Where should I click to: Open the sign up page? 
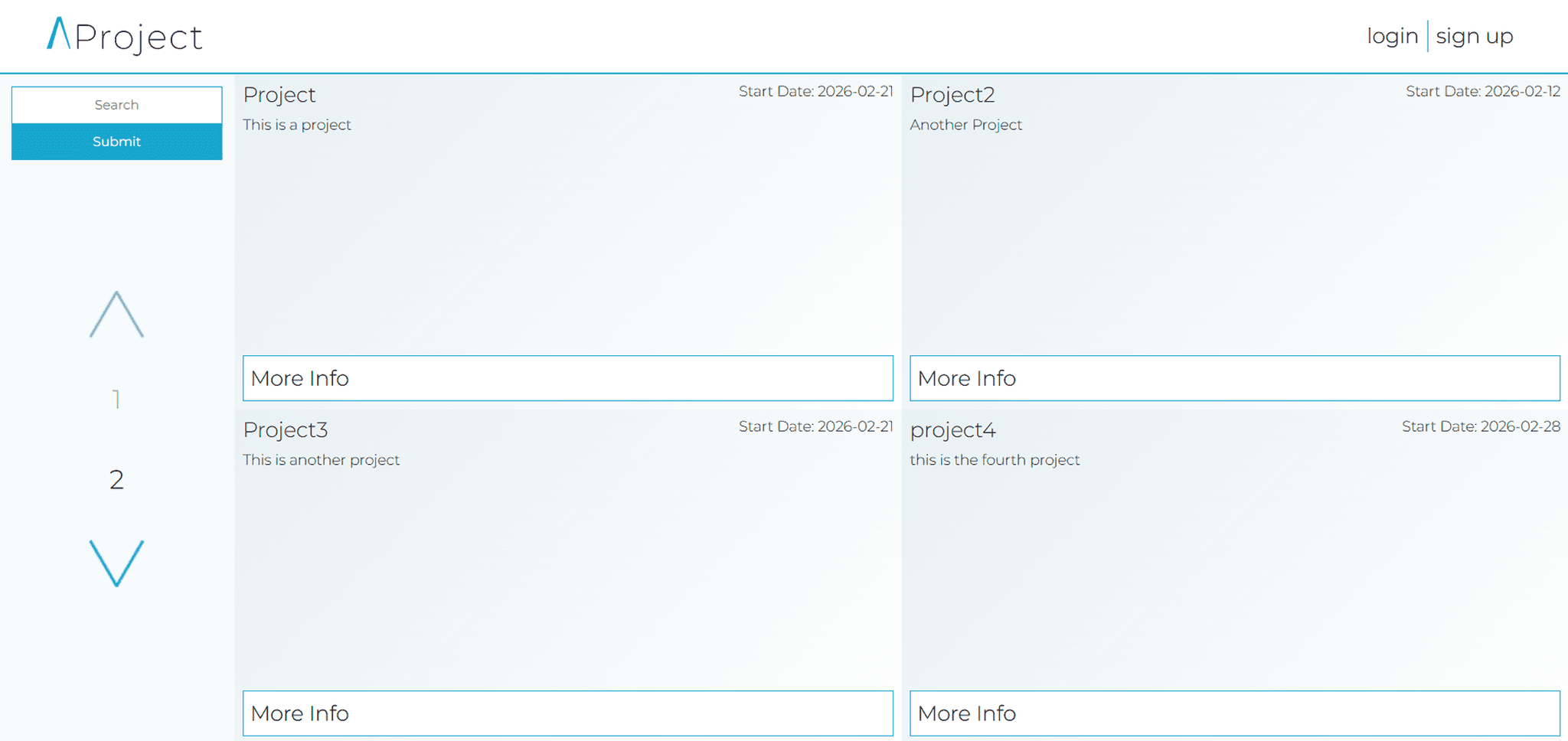tap(1474, 35)
